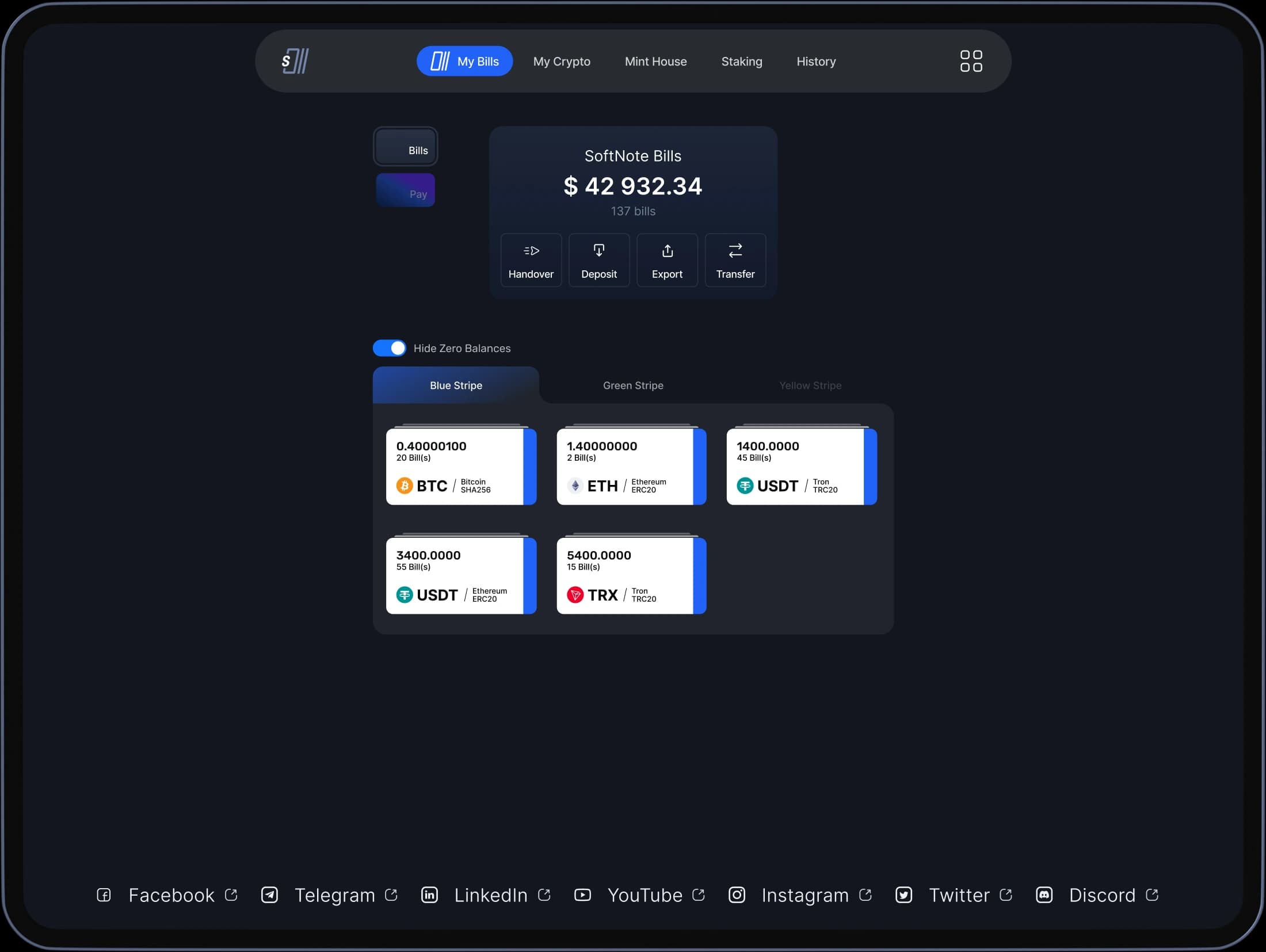Click the Export upload icon
The height and width of the screenshot is (952, 1266).
pyautogui.click(x=667, y=251)
